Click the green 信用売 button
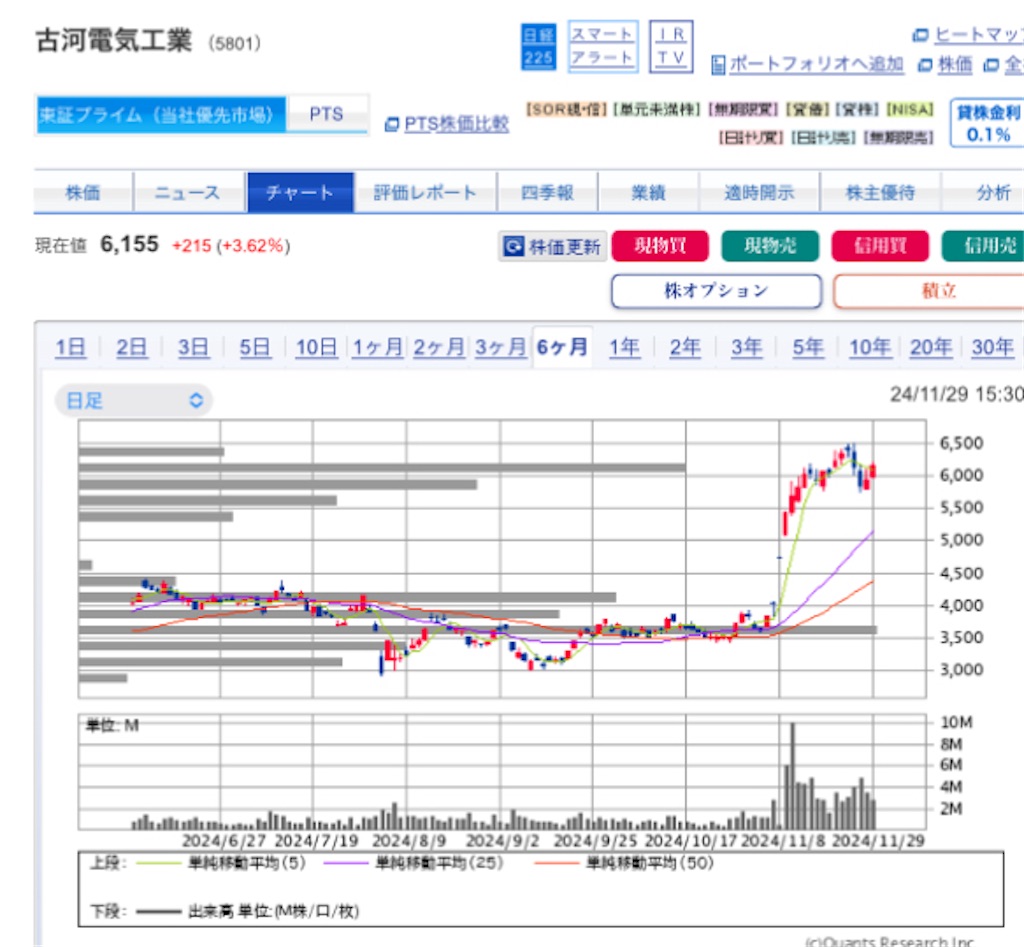This screenshot has height=947, width=1024. [x=985, y=246]
